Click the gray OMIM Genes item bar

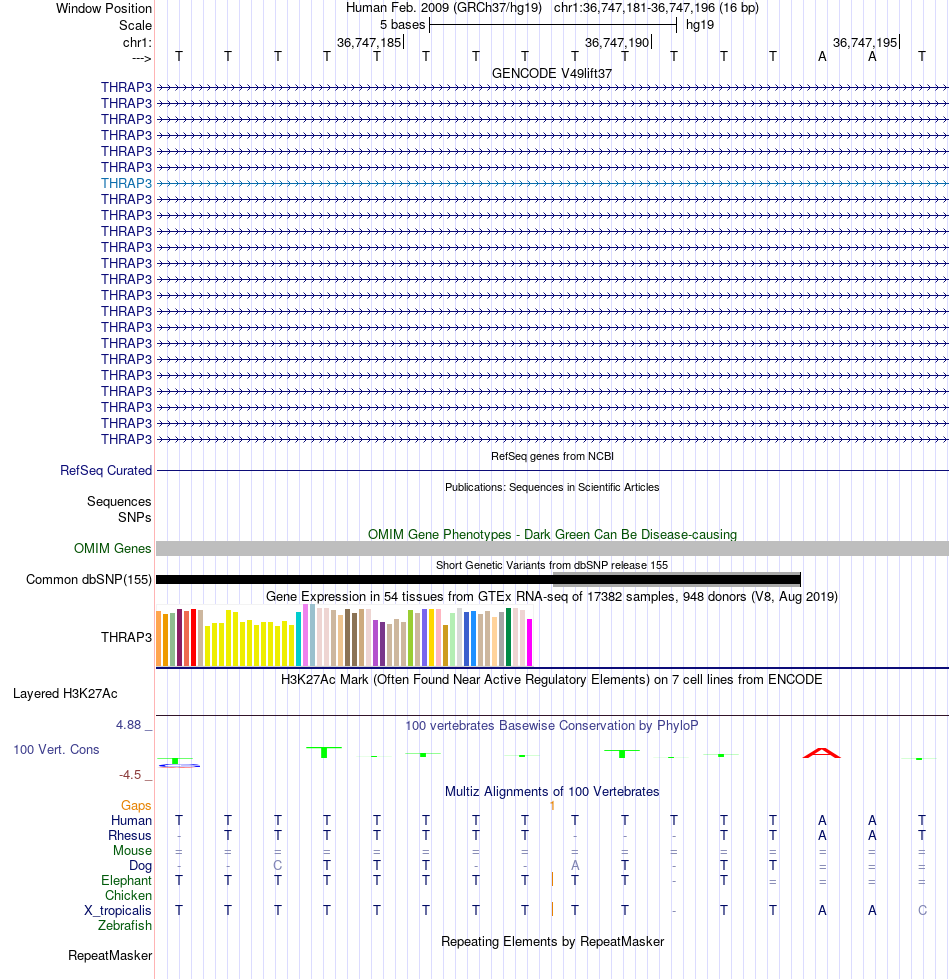[552, 549]
